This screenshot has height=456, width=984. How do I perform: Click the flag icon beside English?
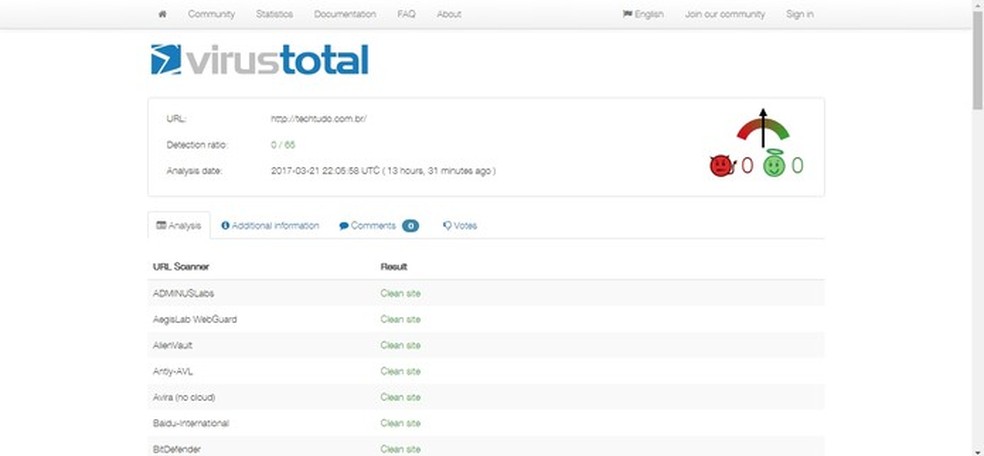627,13
